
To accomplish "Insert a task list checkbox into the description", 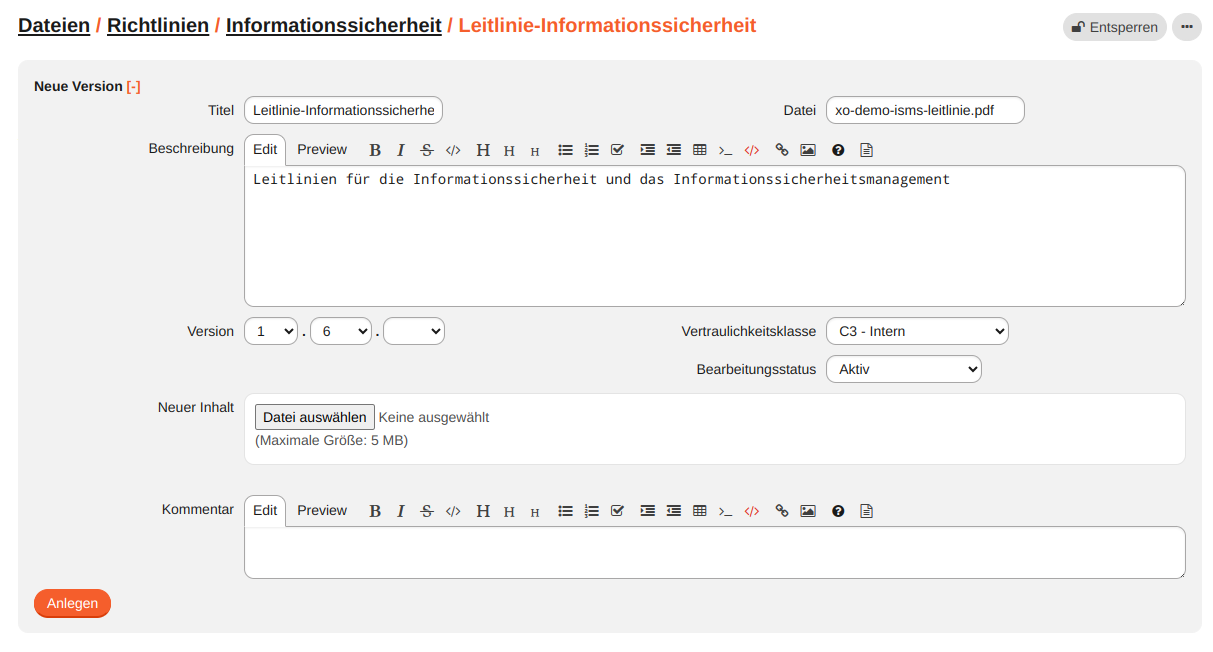I will point(617,150).
